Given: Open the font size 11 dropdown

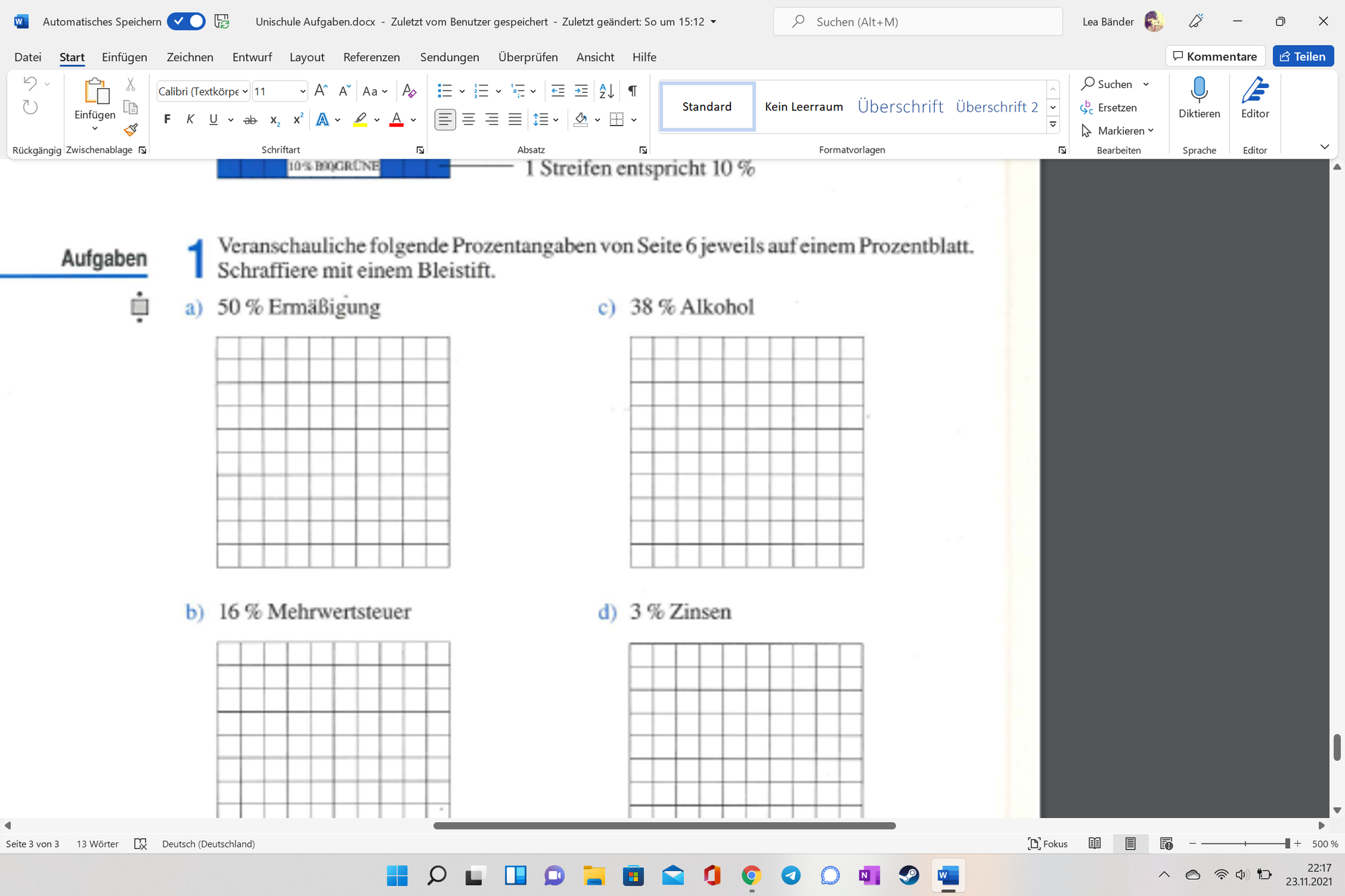Looking at the screenshot, I should [303, 91].
